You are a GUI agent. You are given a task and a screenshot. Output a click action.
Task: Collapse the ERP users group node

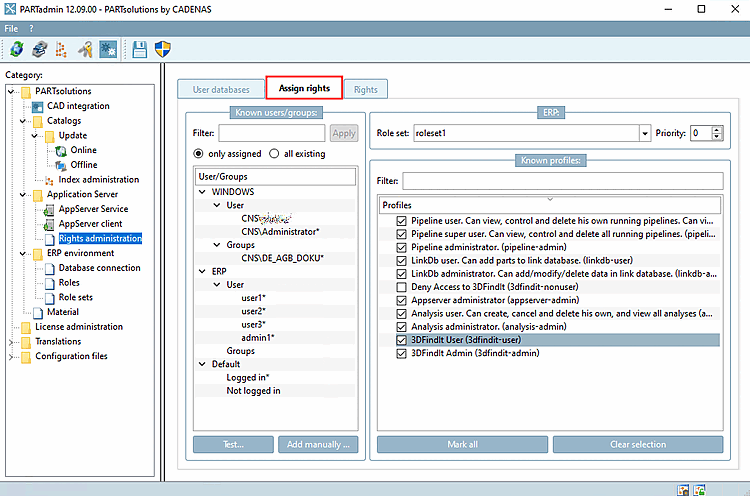tap(202, 271)
